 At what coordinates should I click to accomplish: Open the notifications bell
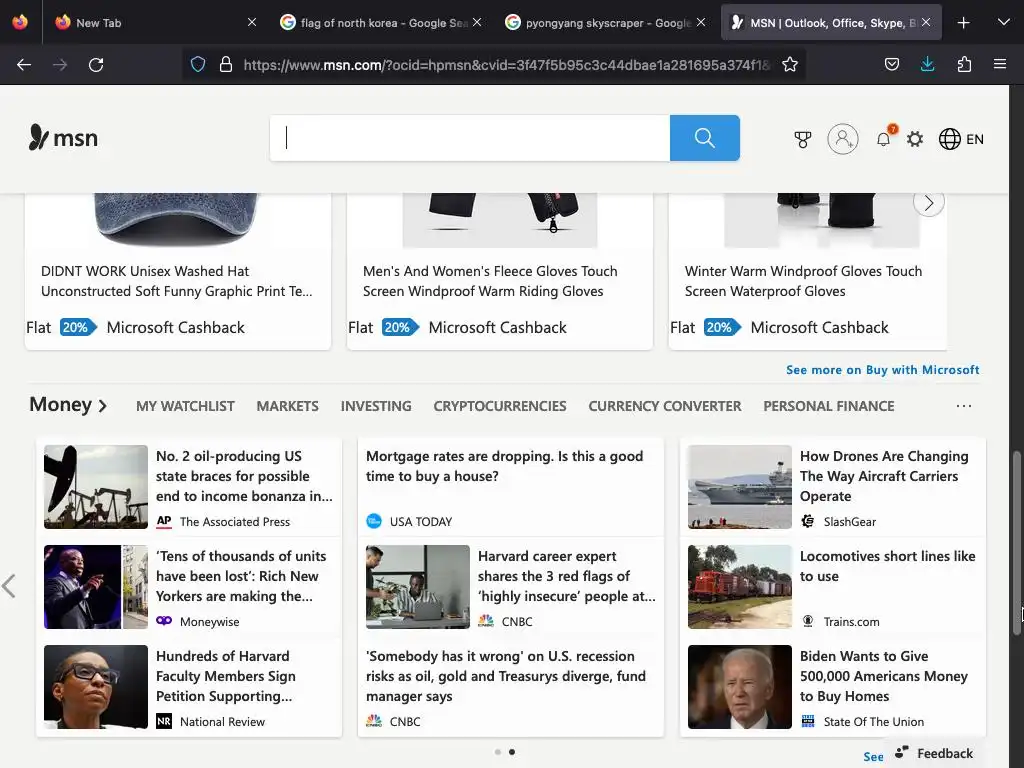[883, 140]
